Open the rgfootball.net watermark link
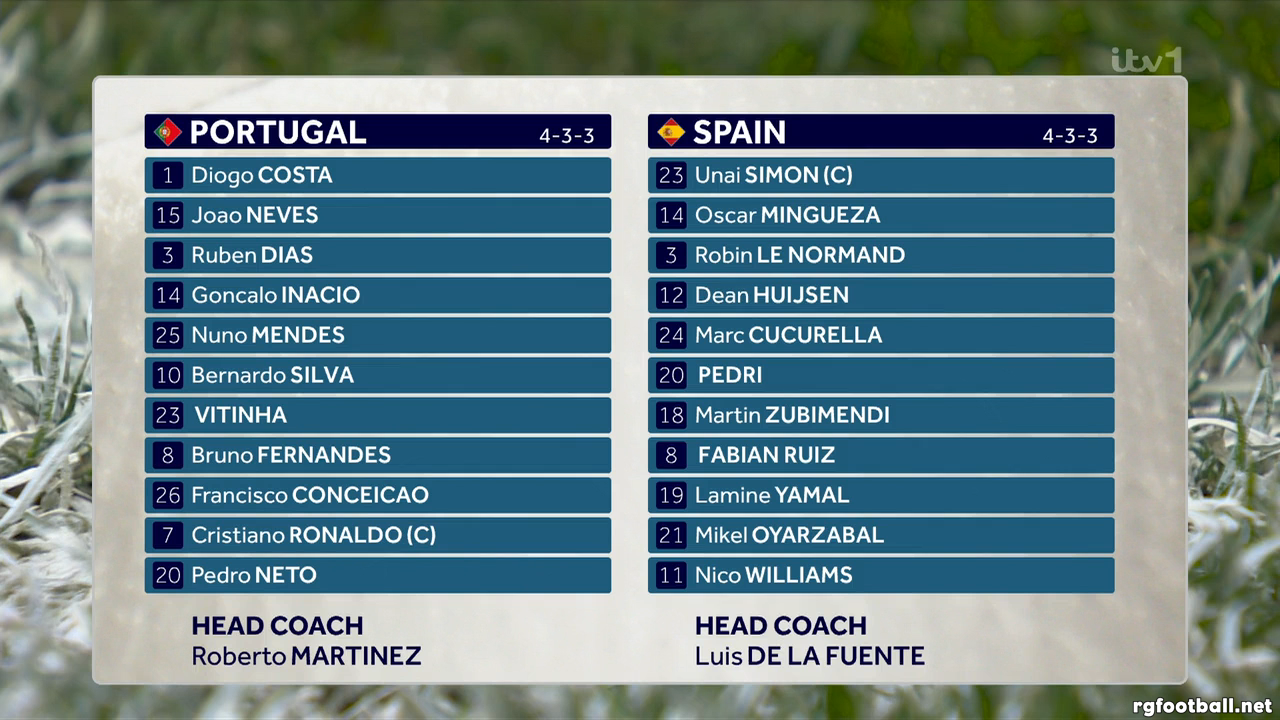 click(x=1202, y=706)
